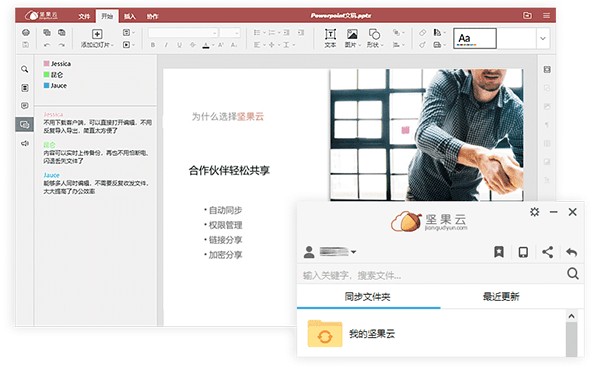Screen dimensions: 600x379
Task: Open settings gear in 坚果云 window
Action: coord(535,212)
